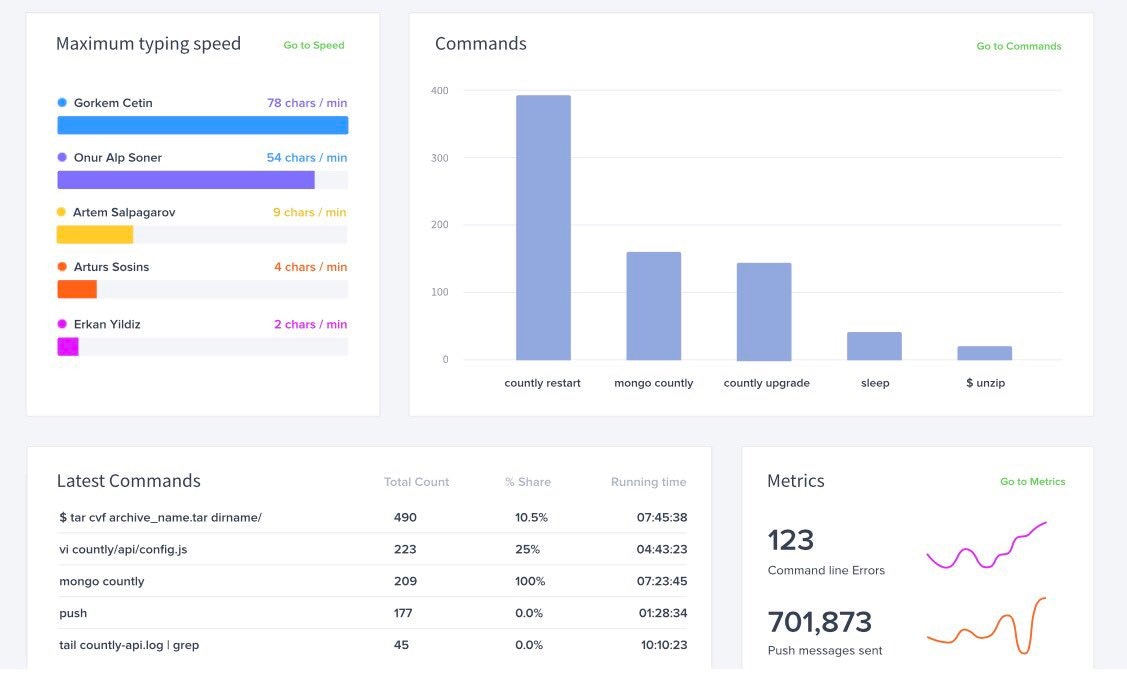This screenshot has width=1127, height=687.
Task: Click the Command line Errors sparkline chart
Action: (986, 545)
